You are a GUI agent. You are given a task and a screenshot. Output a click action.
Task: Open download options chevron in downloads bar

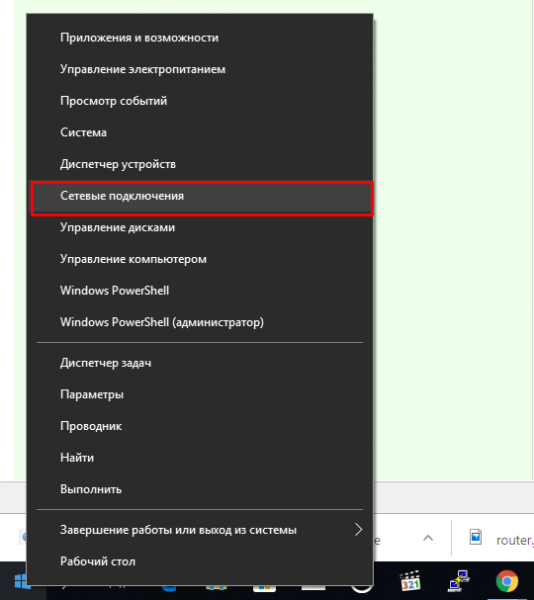pyautogui.click(x=428, y=538)
